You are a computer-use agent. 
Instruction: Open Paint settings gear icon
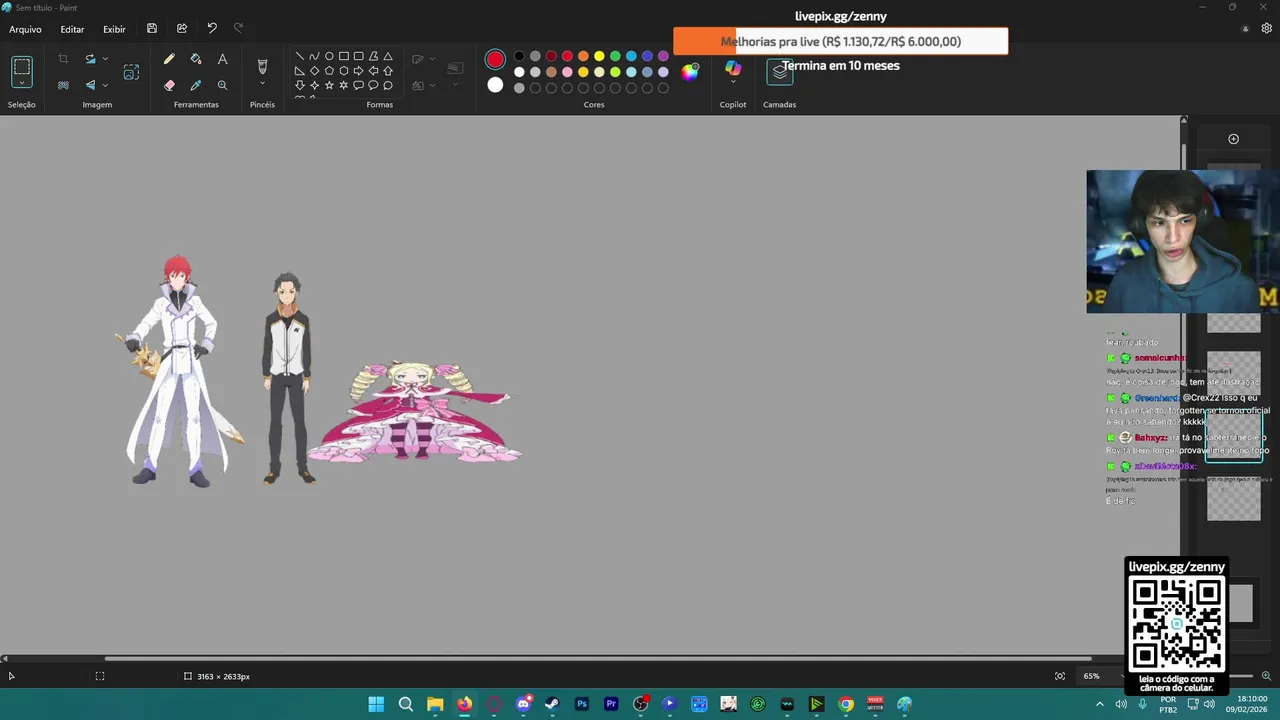click(1267, 29)
